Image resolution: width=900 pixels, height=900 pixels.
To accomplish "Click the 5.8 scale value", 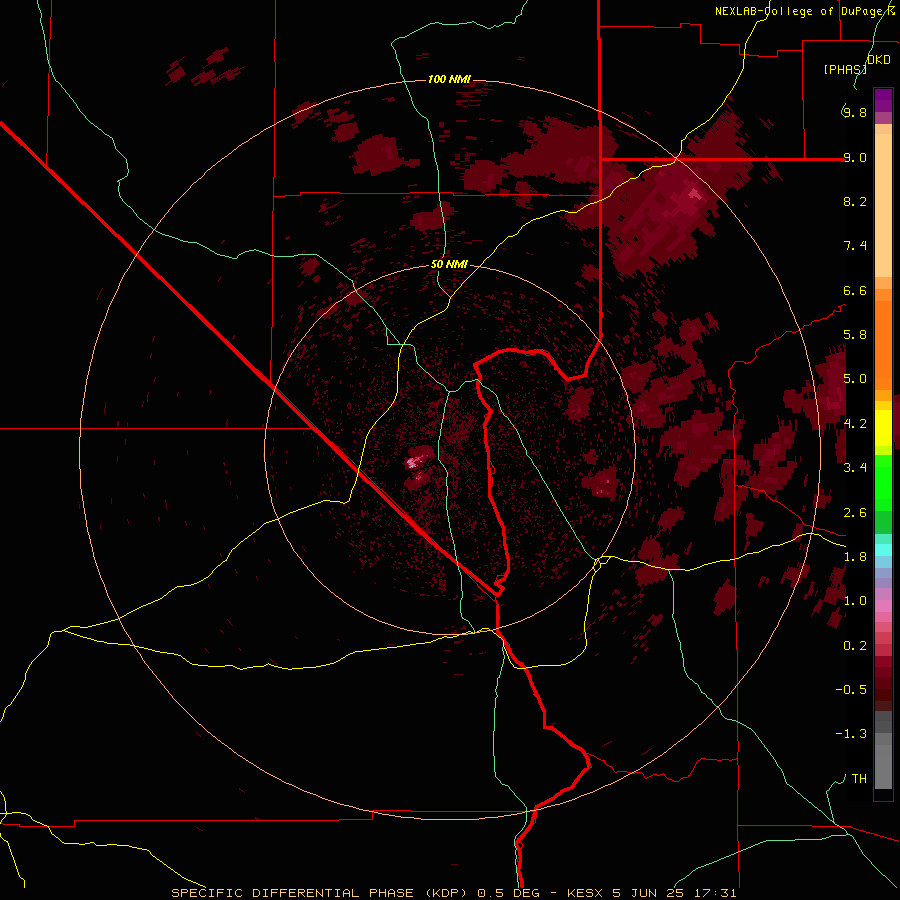I will (x=855, y=335).
